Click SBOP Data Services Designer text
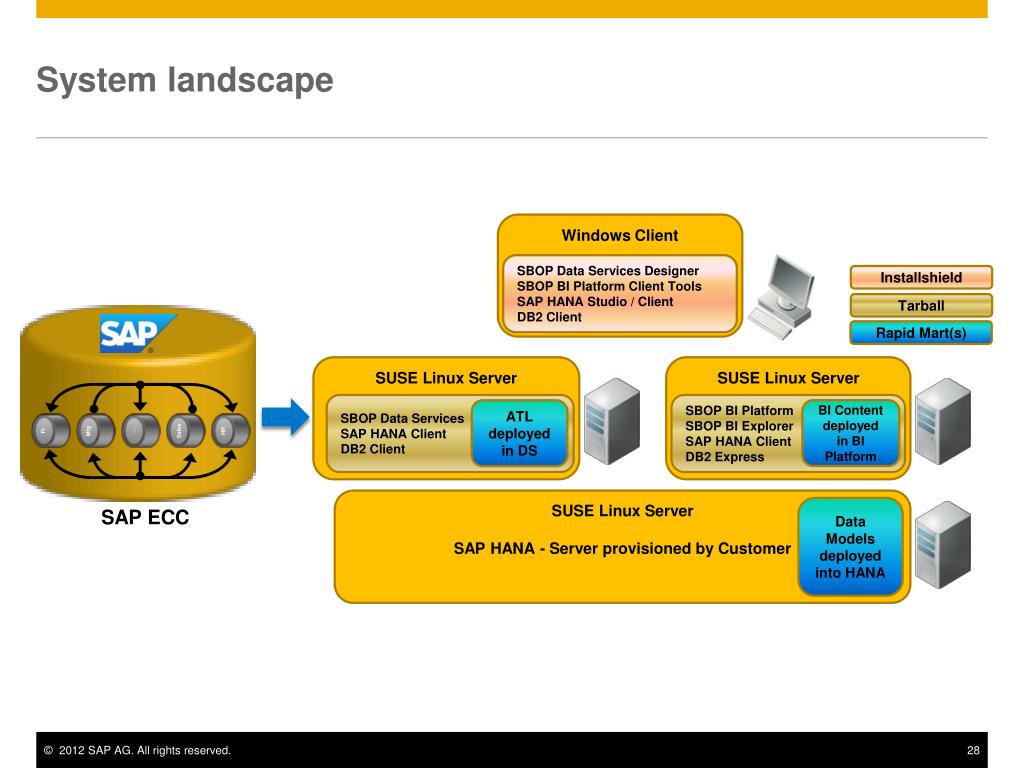Viewport: 1024px width, 768px height. click(607, 270)
